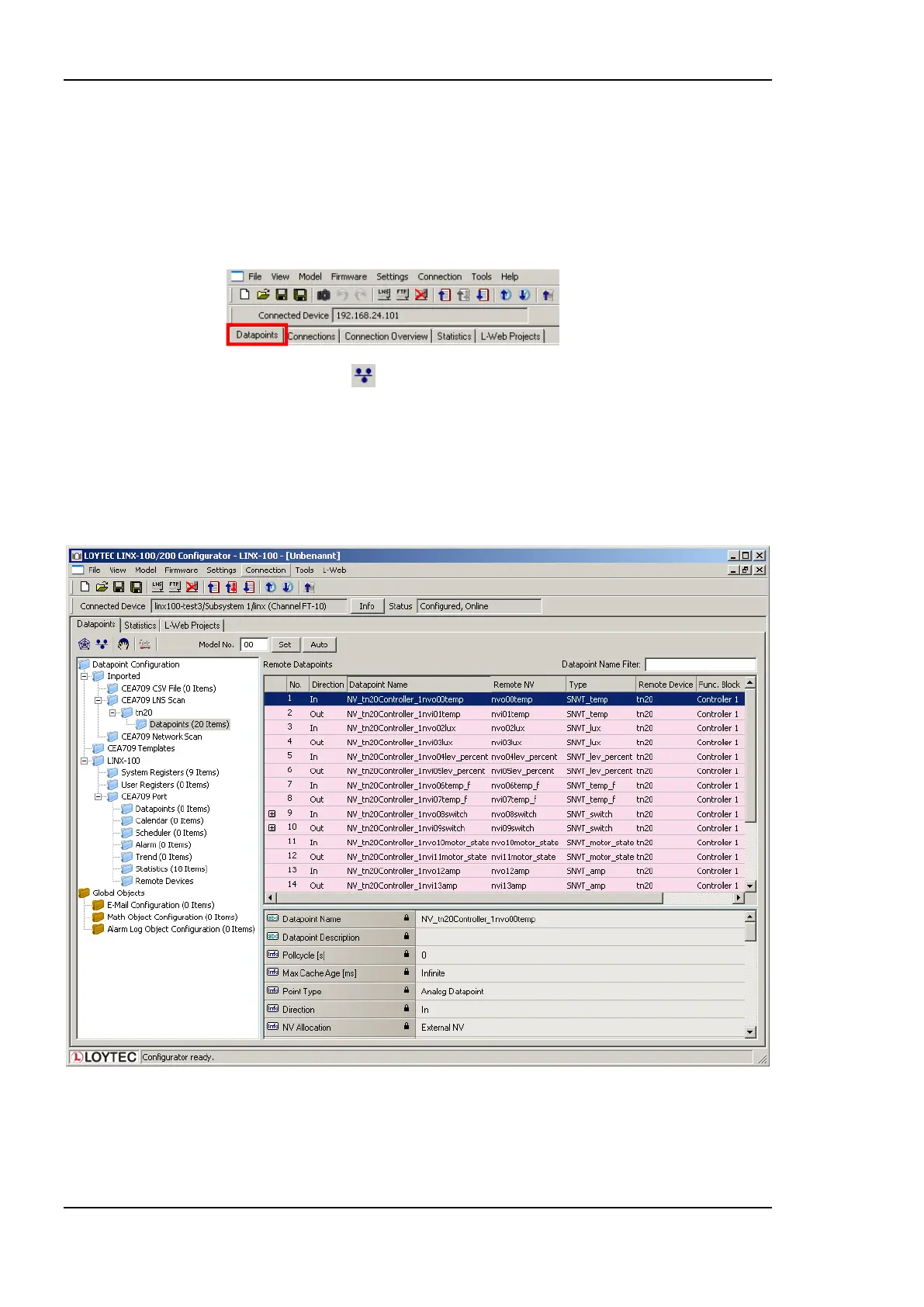Click the properties panel scrollbar down arrow
Viewport: 924px width, 1307px height.
(x=750, y=1032)
